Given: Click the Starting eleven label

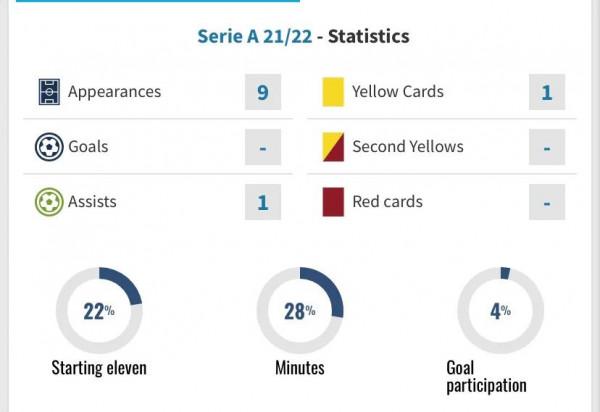Looking at the screenshot, I should pyautogui.click(x=99, y=368).
